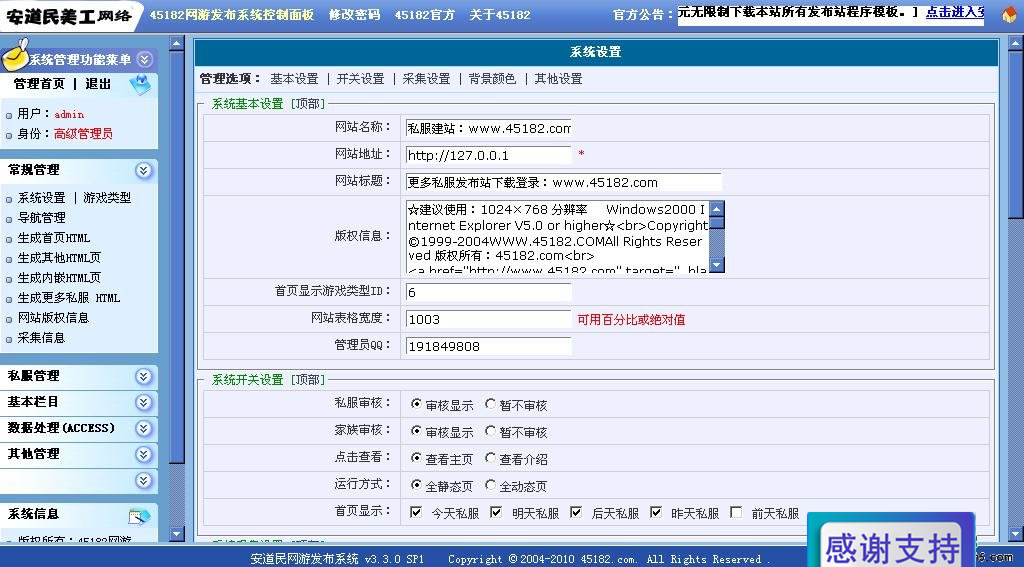Click 生成首页HTML in the sidebar
This screenshot has height=567, width=1024.
point(54,238)
